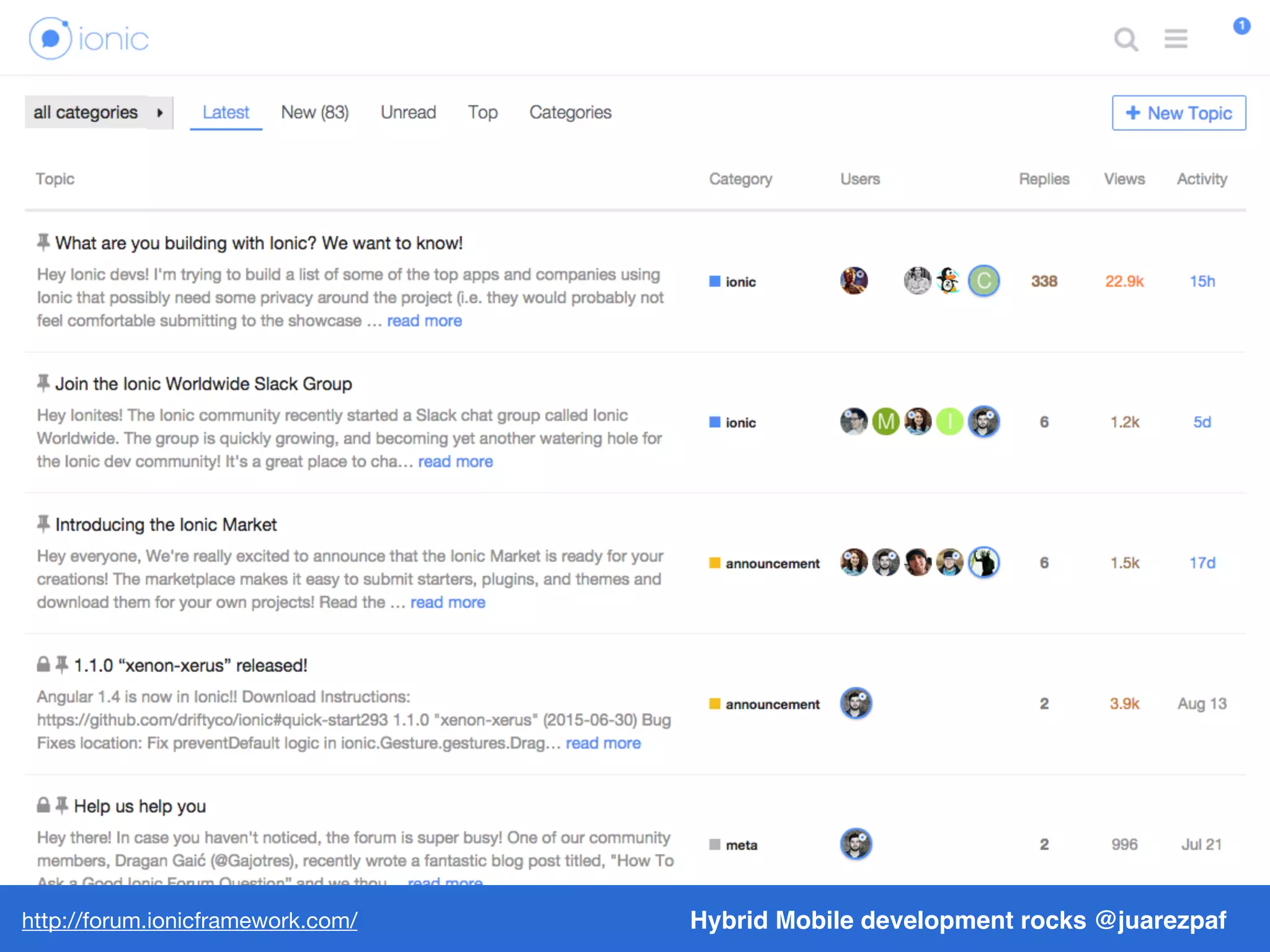1270x952 pixels.
Task: Click the last avatar on Ionic Market row
Action: pyautogui.click(x=984, y=562)
